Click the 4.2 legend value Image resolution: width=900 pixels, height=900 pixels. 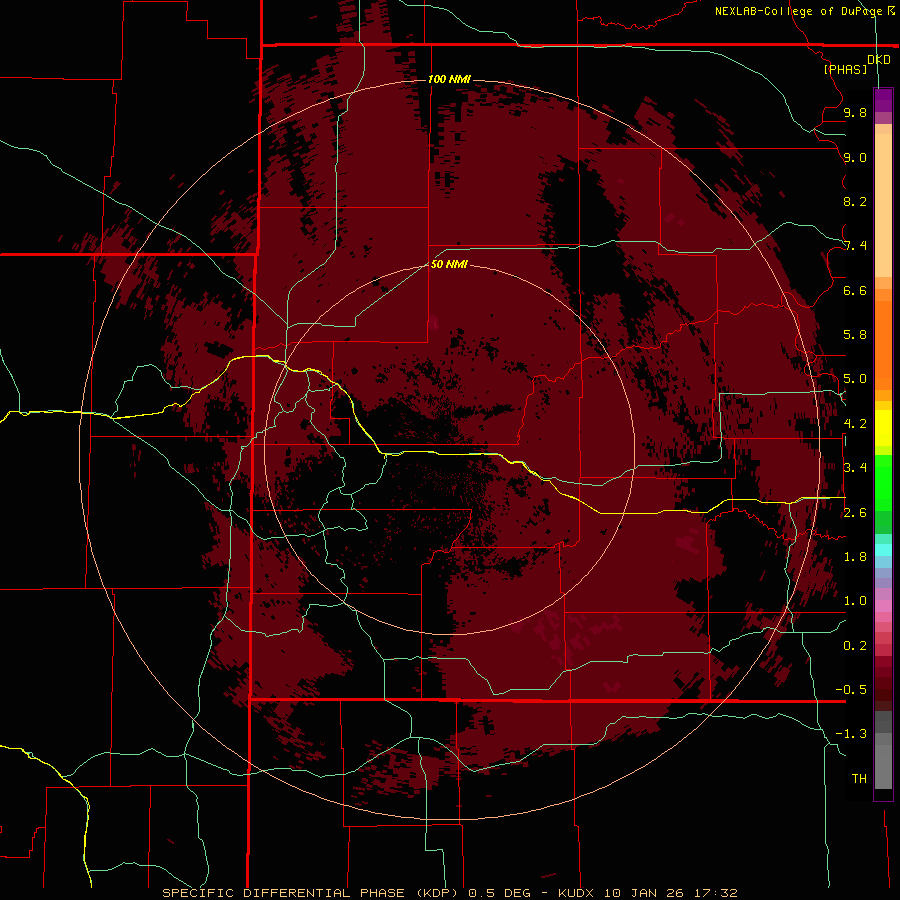855,424
